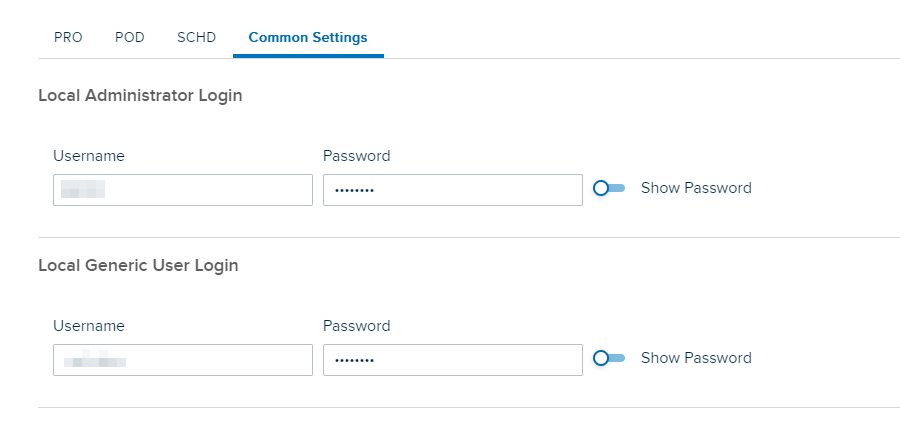Select the Local Generic User Username field
The width and height of the screenshot is (900, 421).
pyautogui.click(x=183, y=360)
